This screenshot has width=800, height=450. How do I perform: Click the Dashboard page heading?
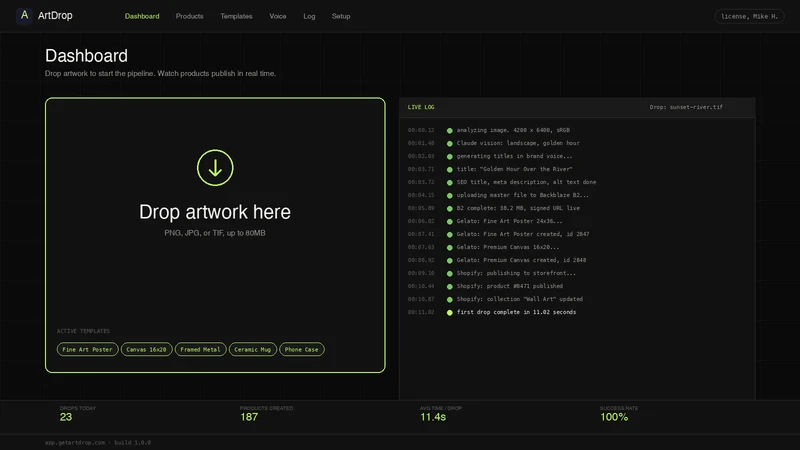[x=86, y=56]
